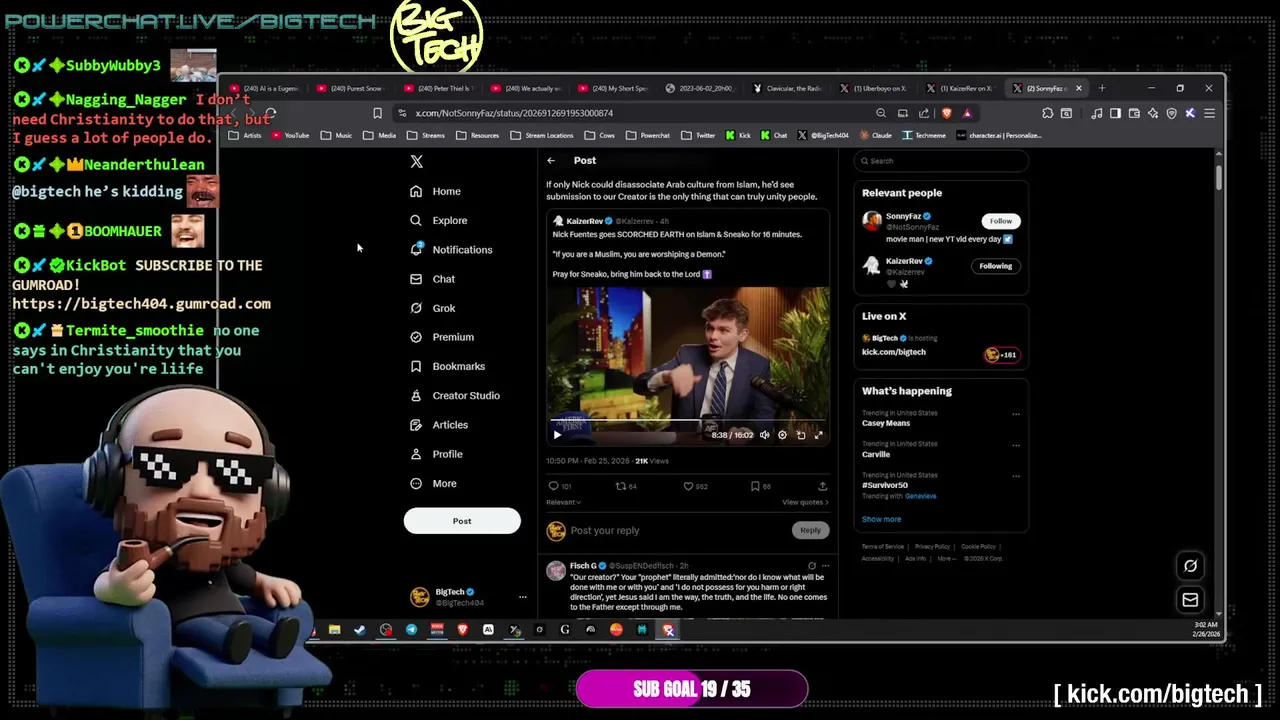Viewport: 1280px width, 720px height.
Task: Click the #Survivor50 trending topic
Action: tap(886, 485)
